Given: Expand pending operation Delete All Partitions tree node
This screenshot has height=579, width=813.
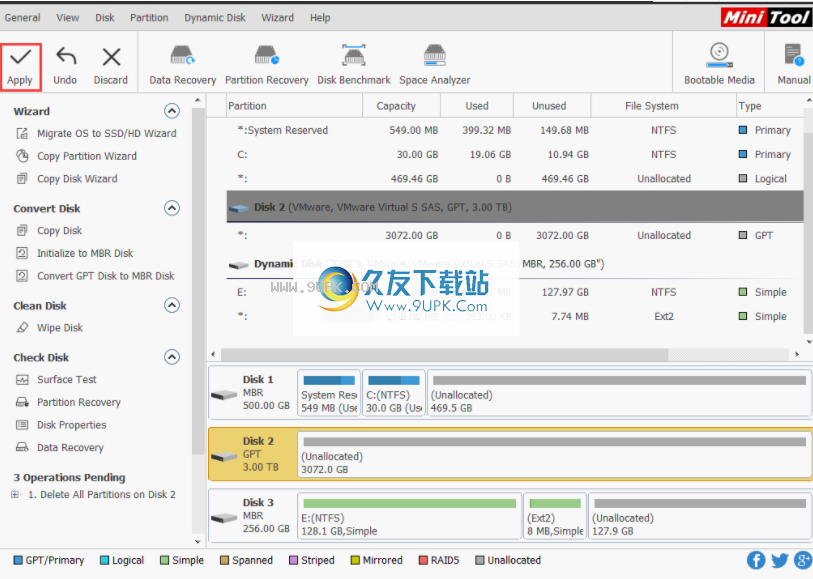Looking at the screenshot, I should click(x=15, y=495).
